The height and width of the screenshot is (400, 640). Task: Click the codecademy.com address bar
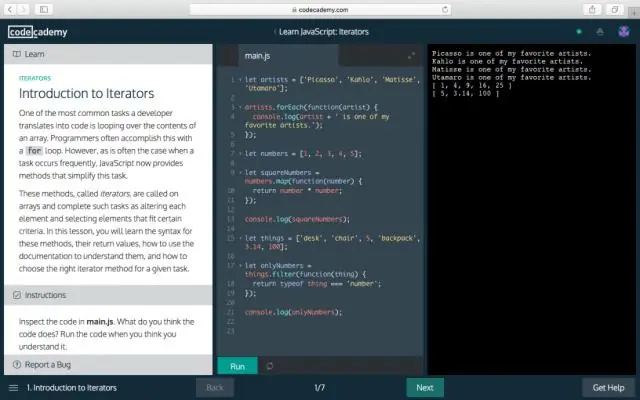[320, 9]
